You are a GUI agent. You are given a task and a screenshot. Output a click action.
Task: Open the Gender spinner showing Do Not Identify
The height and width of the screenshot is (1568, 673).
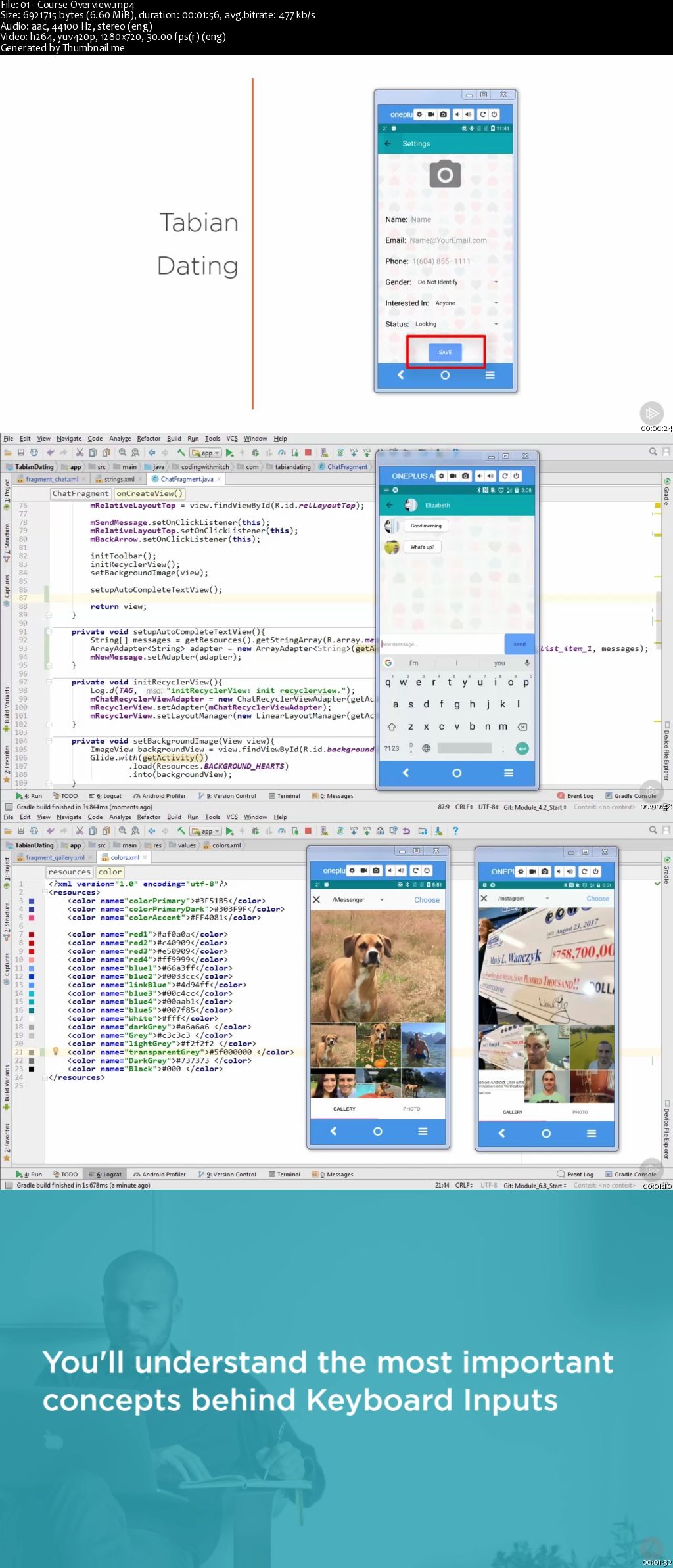(x=458, y=282)
